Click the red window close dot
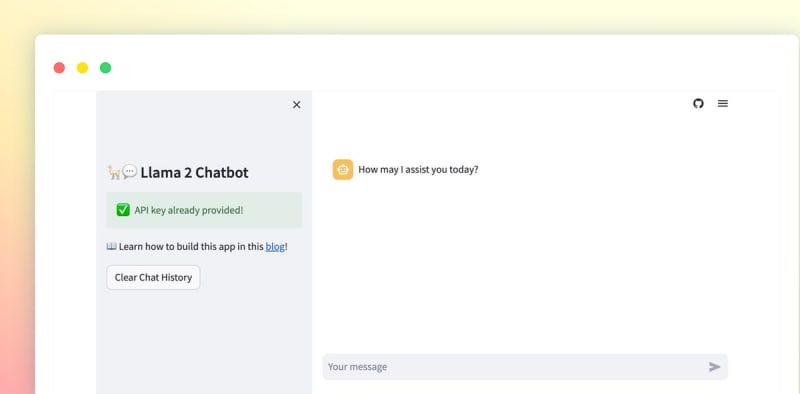 click(x=59, y=68)
